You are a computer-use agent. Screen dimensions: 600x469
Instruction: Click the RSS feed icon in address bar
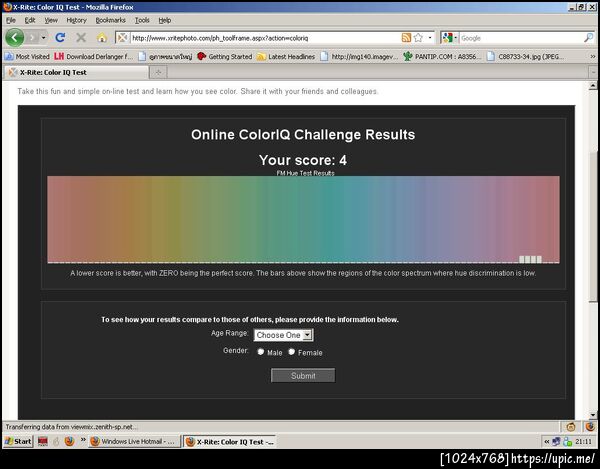point(406,37)
